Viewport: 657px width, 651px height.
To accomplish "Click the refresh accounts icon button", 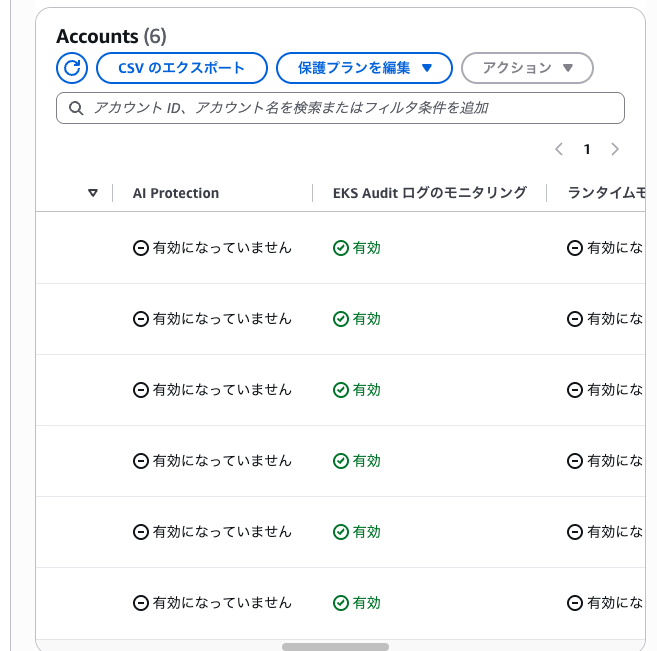I will pos(72,68).
